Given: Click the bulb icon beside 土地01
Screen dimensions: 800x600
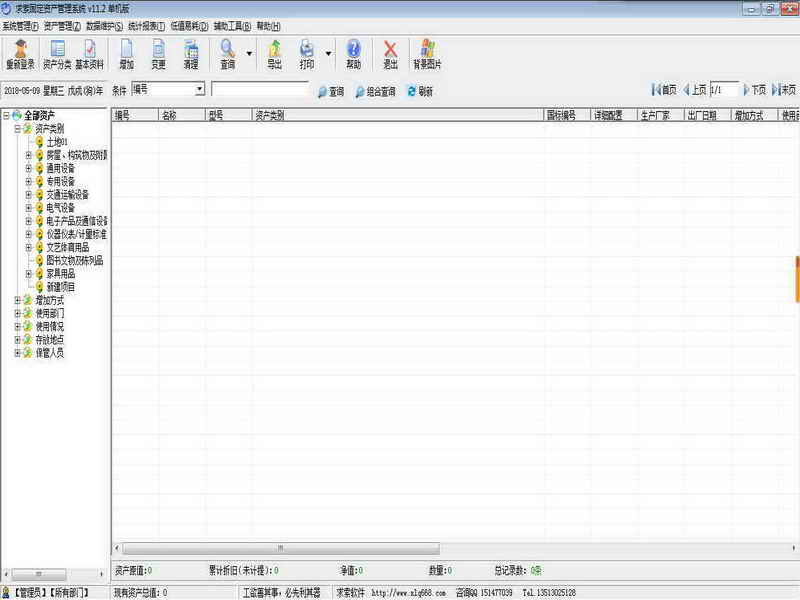Looking at the screenshot, I should coord(39,142).
